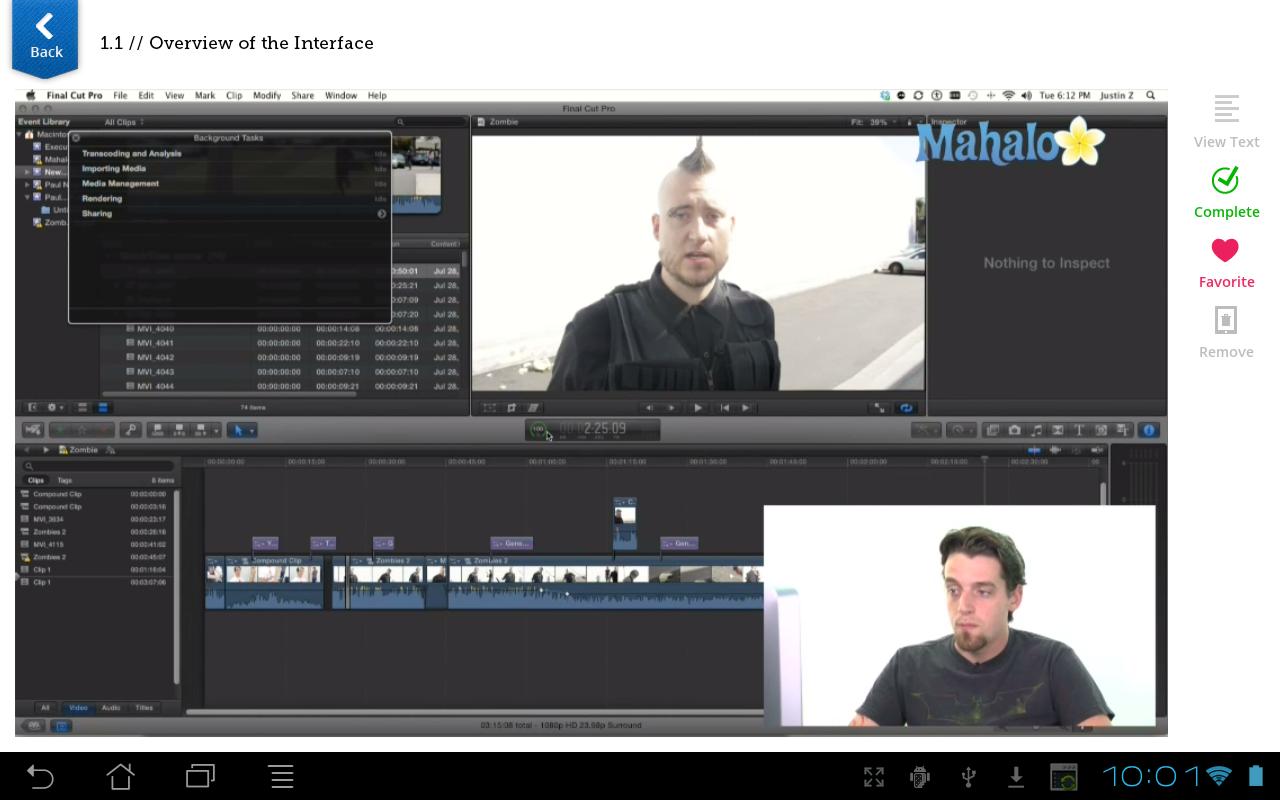The image size is (1280, 800).
Task: Switch to Tags tab in Timeline Index
Action: tap(64, 481)
